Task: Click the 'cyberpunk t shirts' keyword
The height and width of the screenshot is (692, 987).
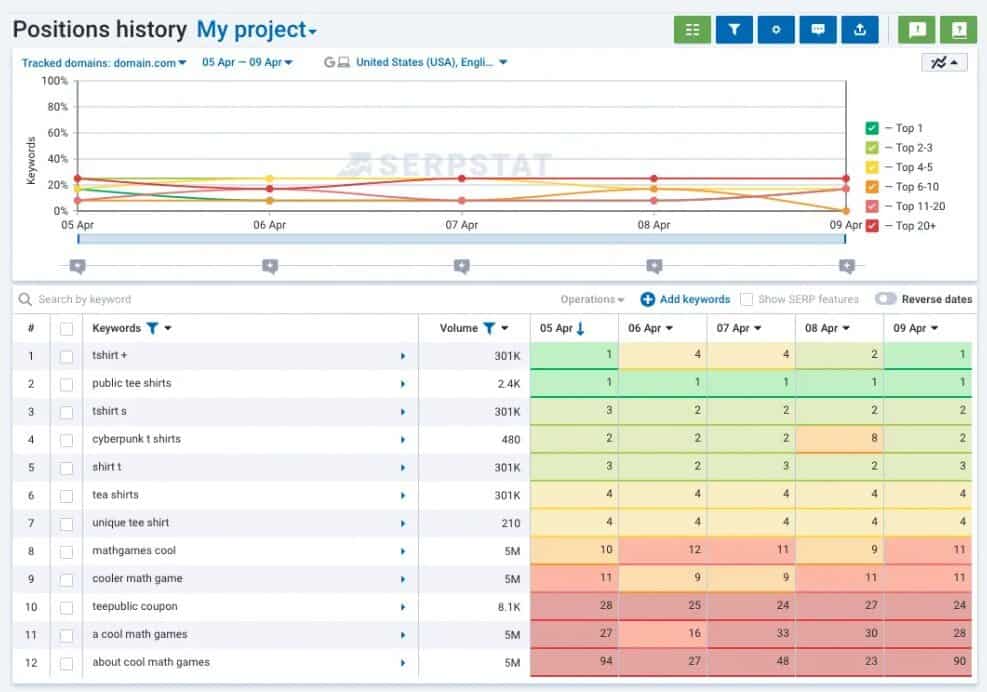Action: pyautogui.click(x=137, y=439)
